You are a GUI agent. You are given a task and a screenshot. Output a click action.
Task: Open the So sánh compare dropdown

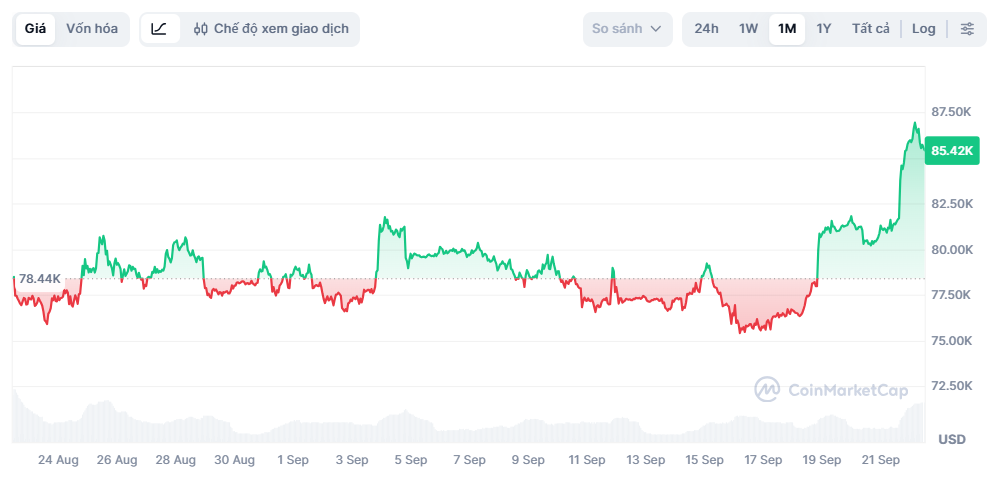(627, 29)
